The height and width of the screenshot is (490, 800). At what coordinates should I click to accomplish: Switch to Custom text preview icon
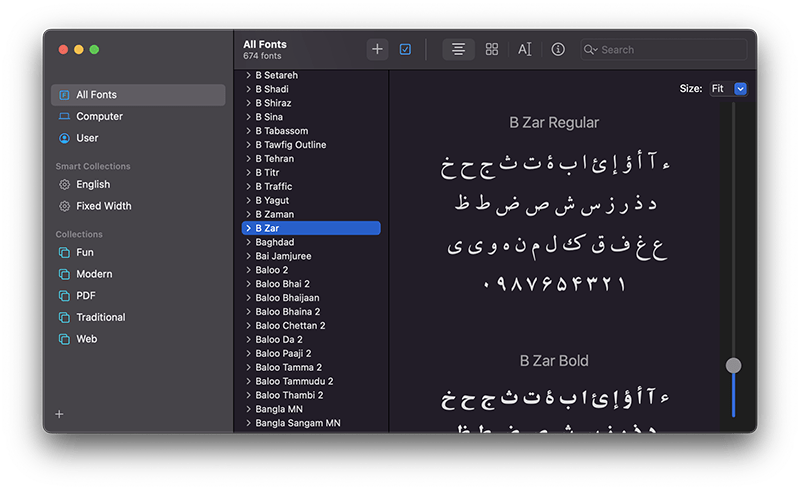(524, 49)
